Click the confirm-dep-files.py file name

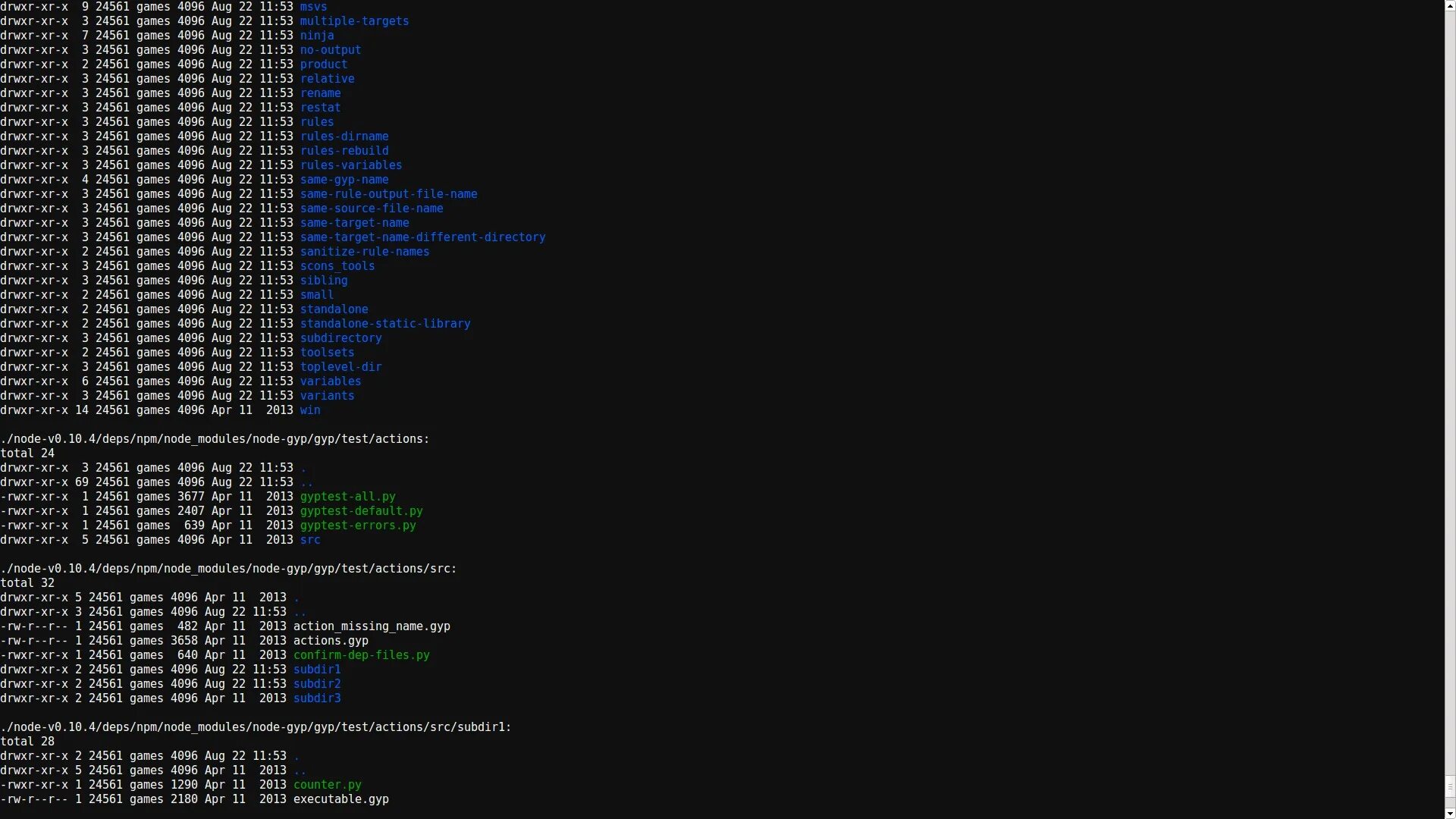(x=361, y=655)
